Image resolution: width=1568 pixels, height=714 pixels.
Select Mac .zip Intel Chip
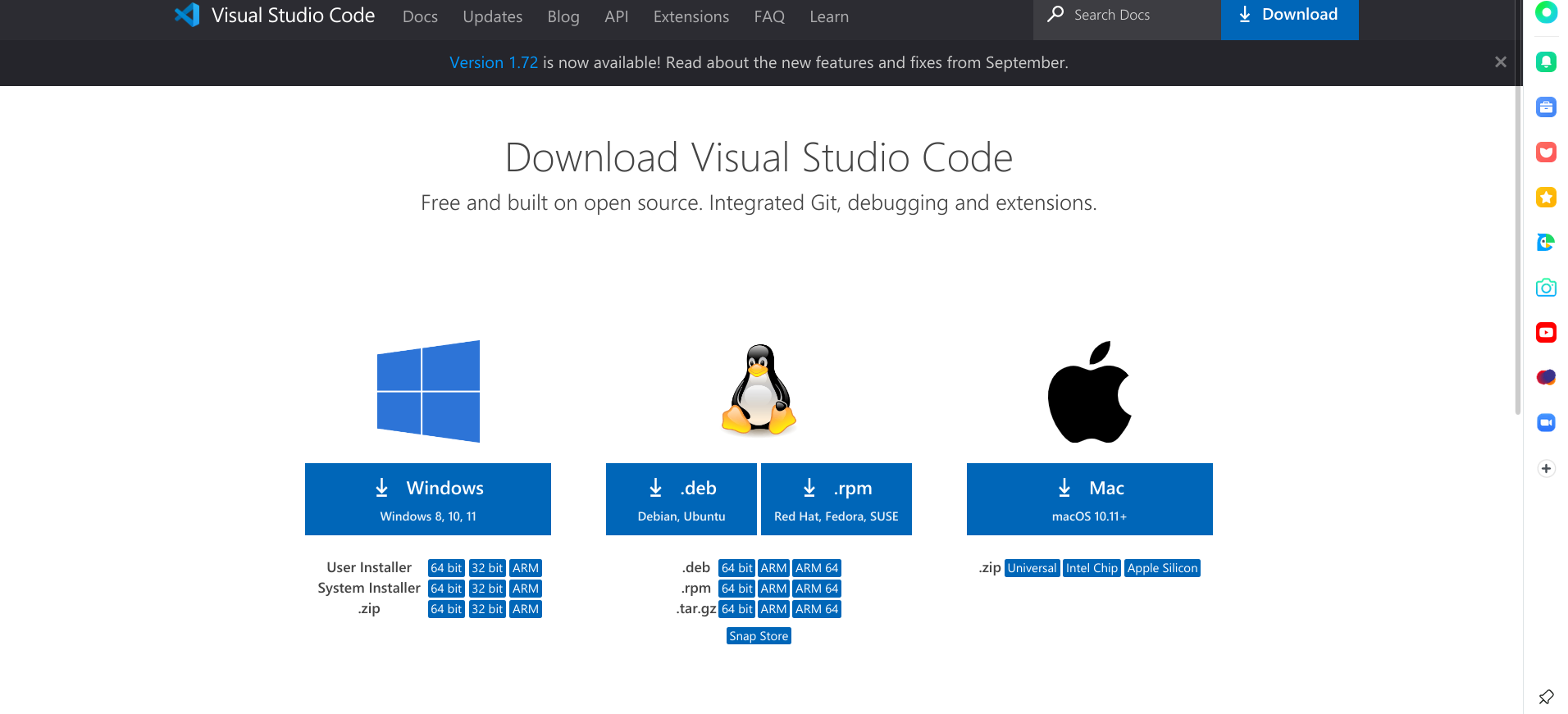coord(1092,568)
